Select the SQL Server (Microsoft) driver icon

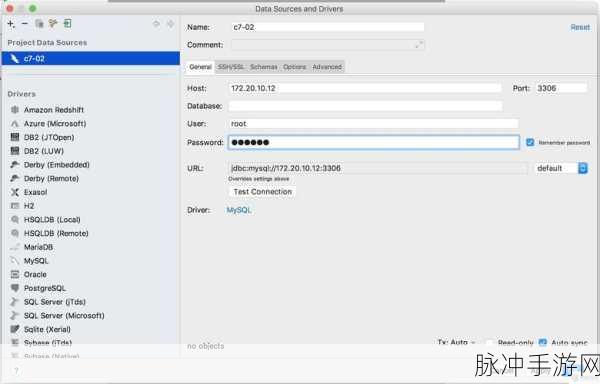(15, 316)
